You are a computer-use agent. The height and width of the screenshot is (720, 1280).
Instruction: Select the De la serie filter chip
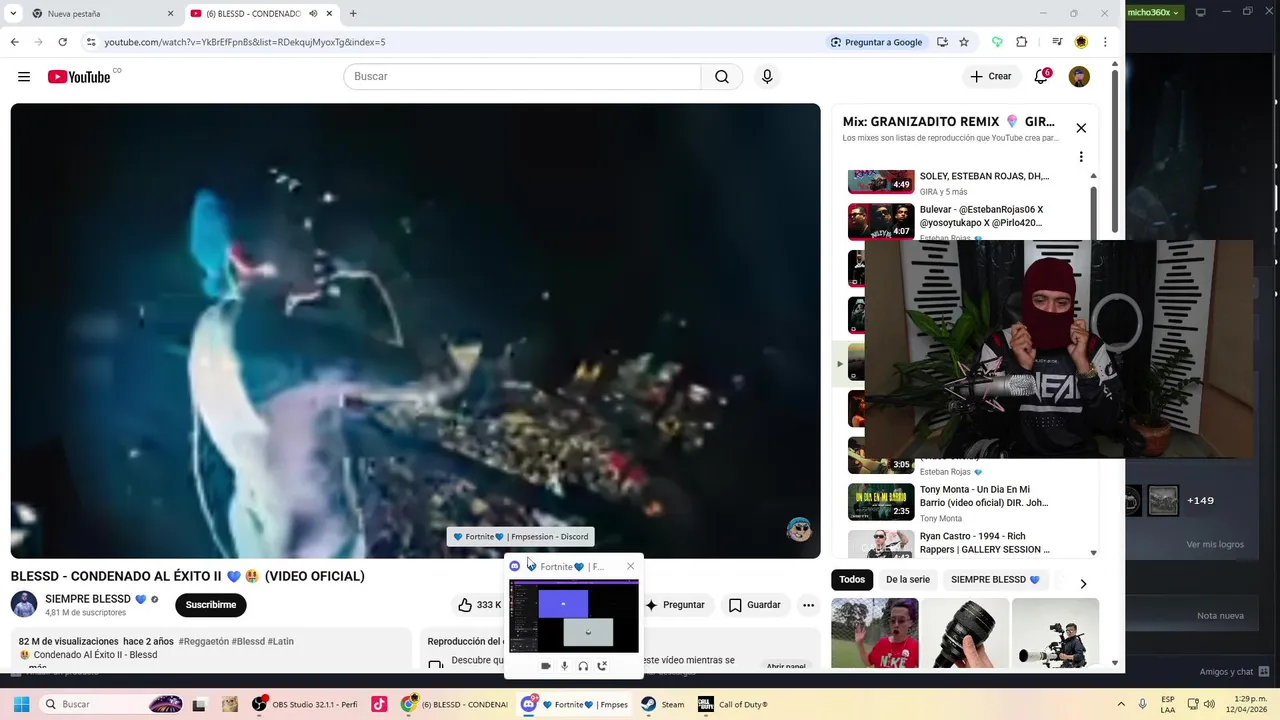(x=908, y=580)
